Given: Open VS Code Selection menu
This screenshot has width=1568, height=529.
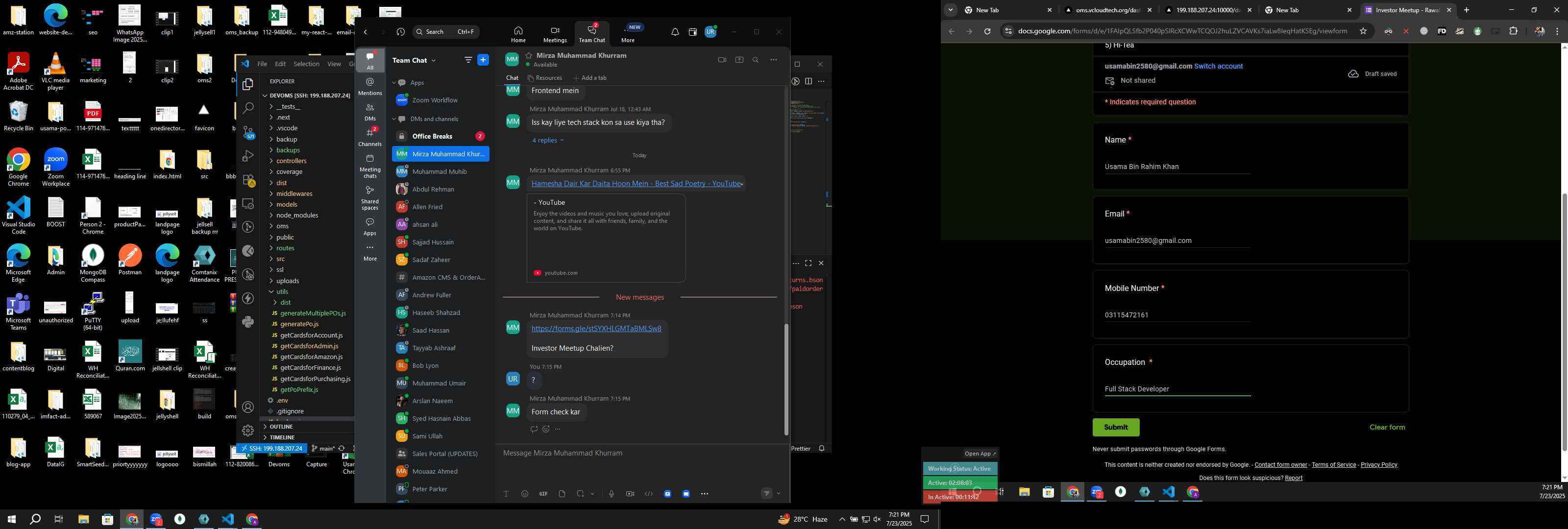Looking at the screenshot, I should point(306,64).
